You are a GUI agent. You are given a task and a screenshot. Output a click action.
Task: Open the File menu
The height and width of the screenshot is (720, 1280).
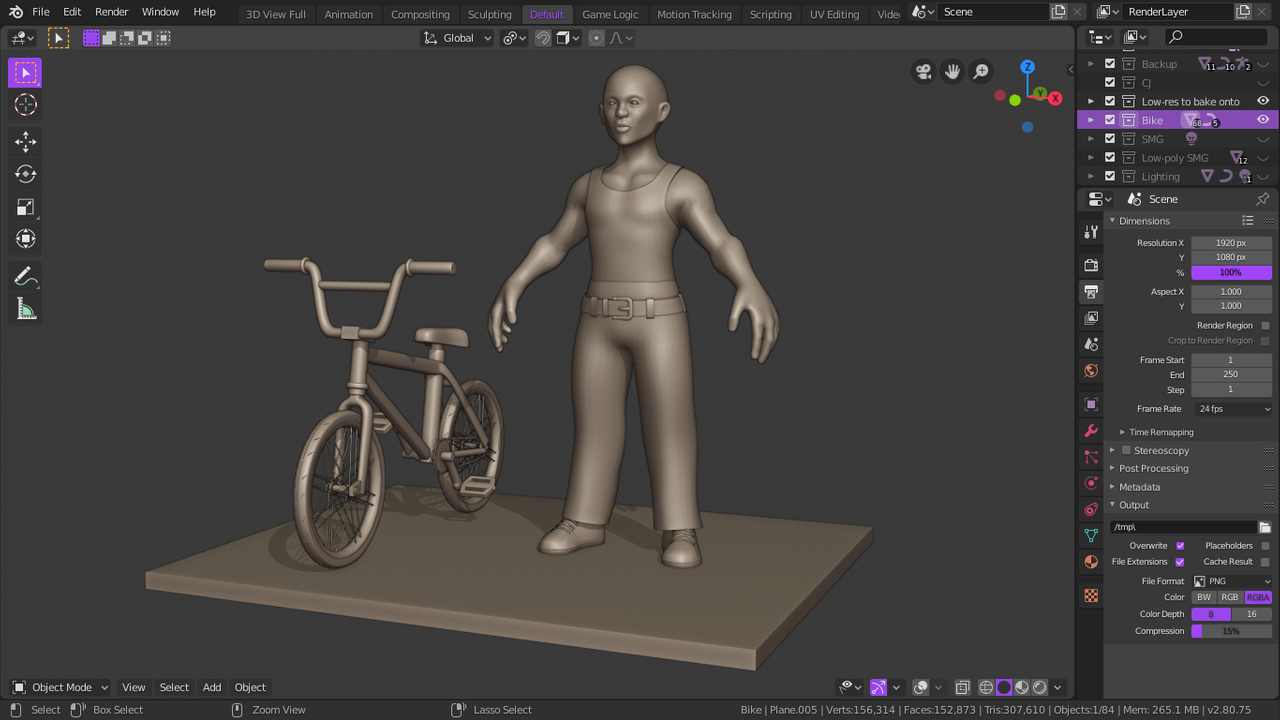click(41, 12)
